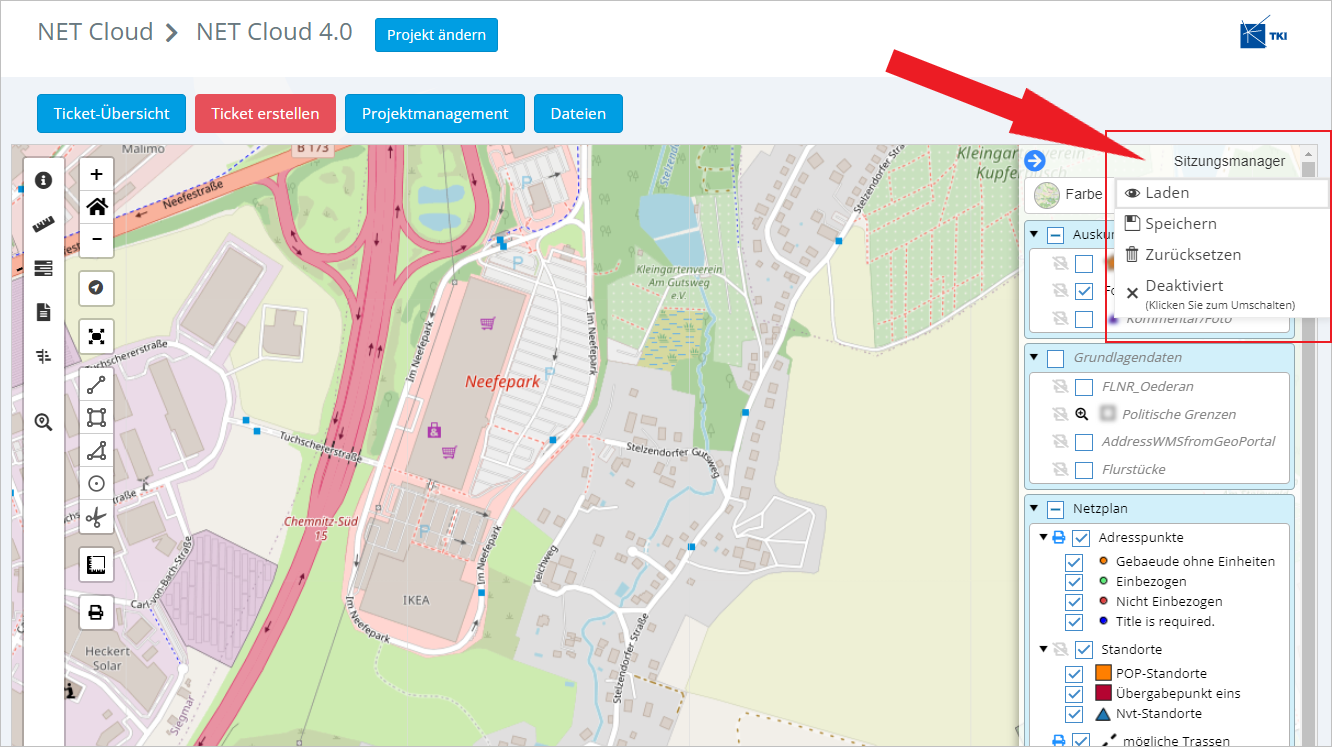Enable the FLNR_Oederan layer checkbox
The height and width of the screenshot is (747, 1332).
coord(1084,387)
